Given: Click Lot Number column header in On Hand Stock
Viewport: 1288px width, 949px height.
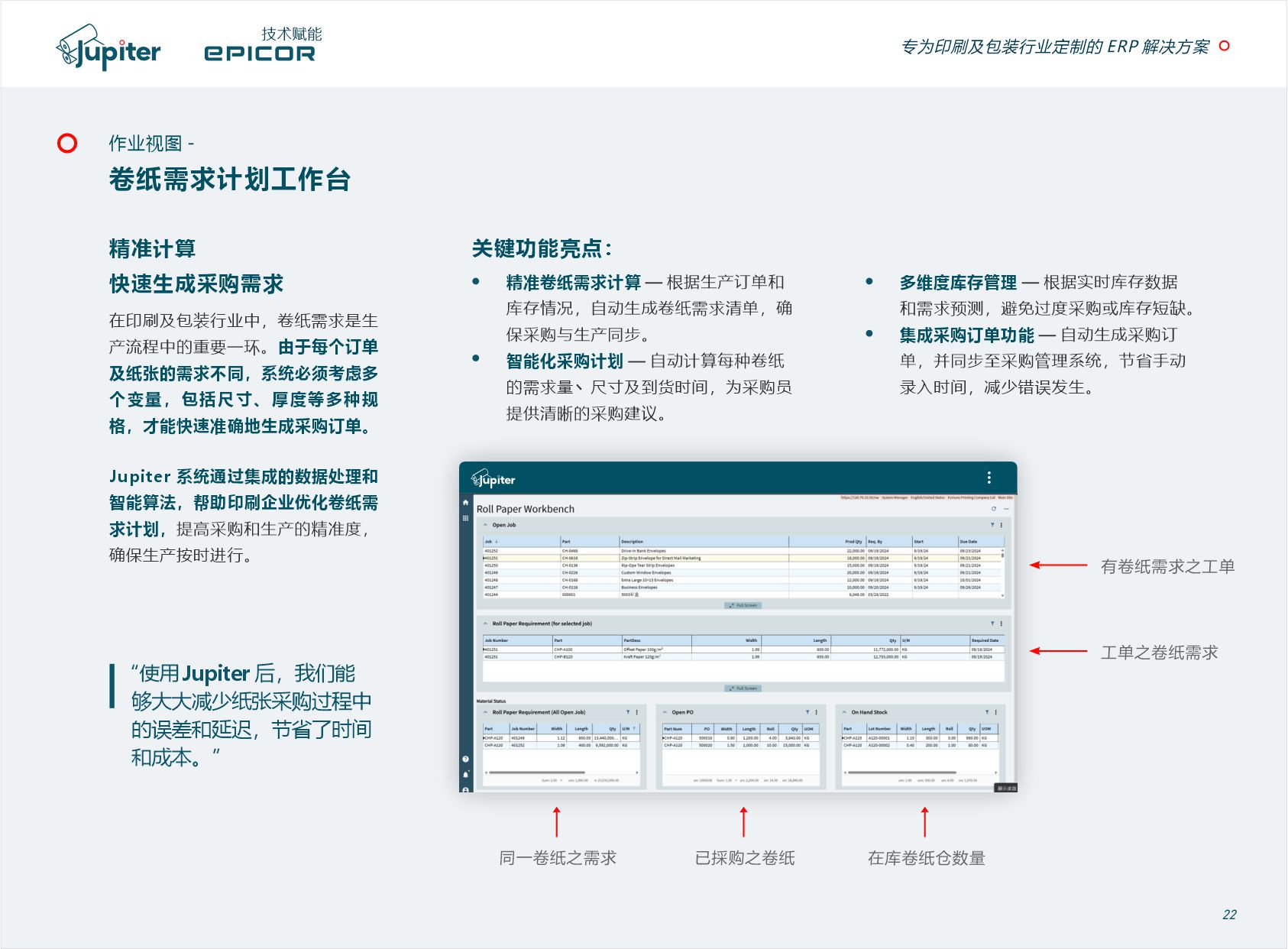Looking at the screenshot, I should point(882,729).
